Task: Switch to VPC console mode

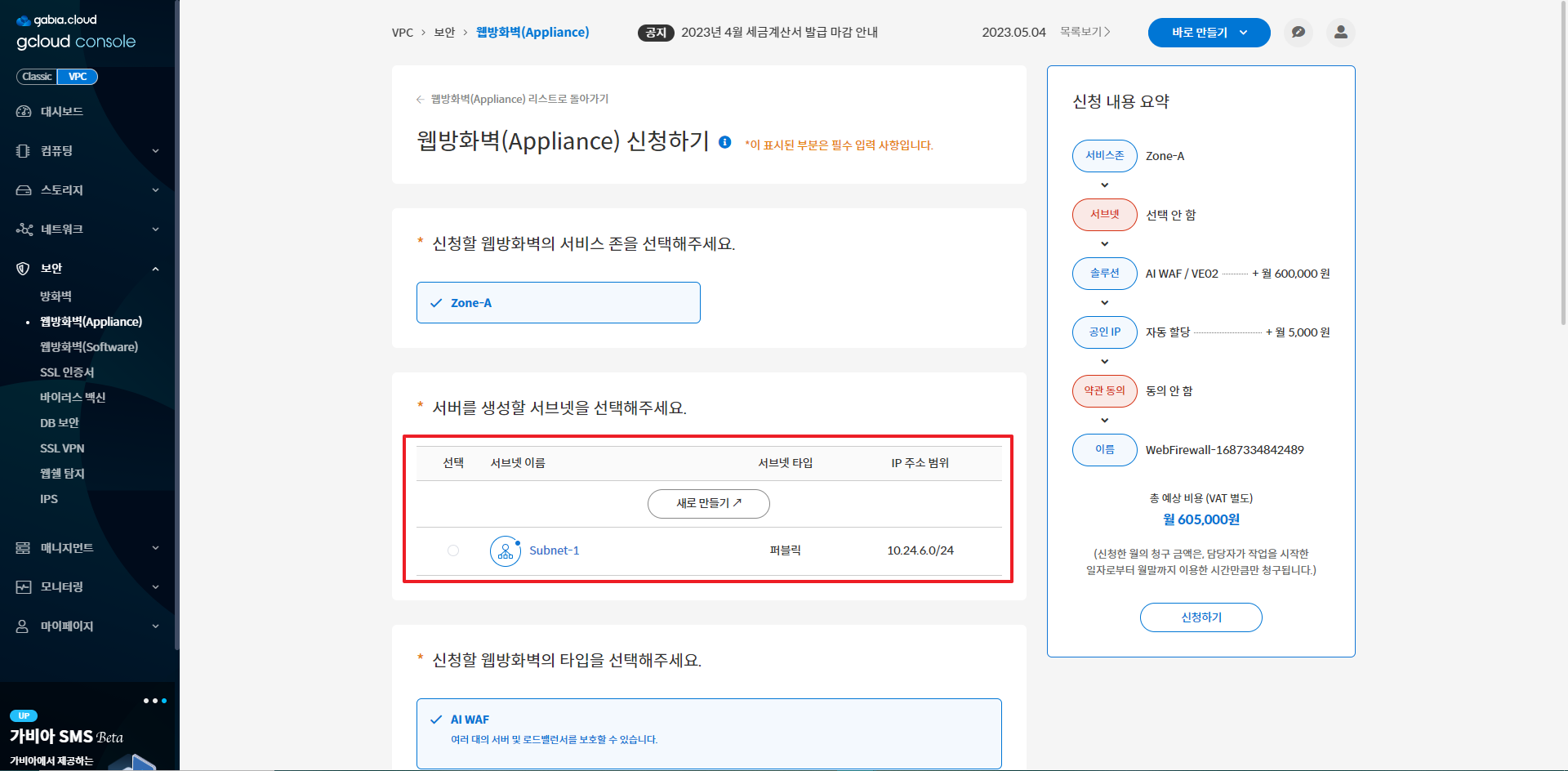Action: (78, 77)
